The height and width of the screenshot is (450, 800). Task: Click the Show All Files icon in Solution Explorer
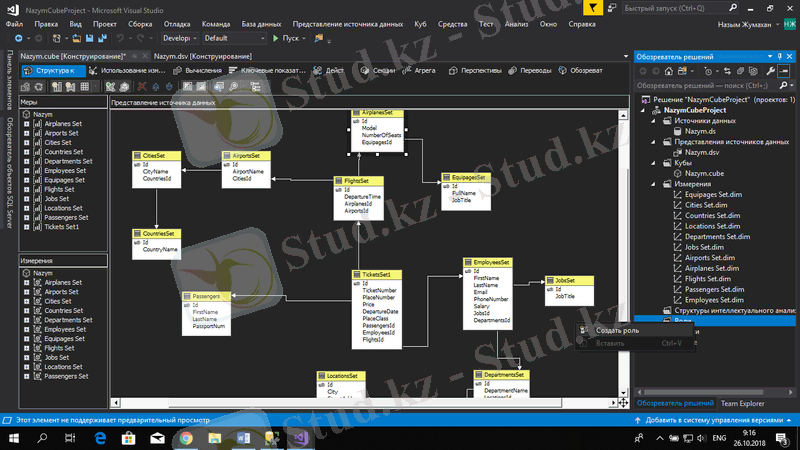(x=753, y=71)
